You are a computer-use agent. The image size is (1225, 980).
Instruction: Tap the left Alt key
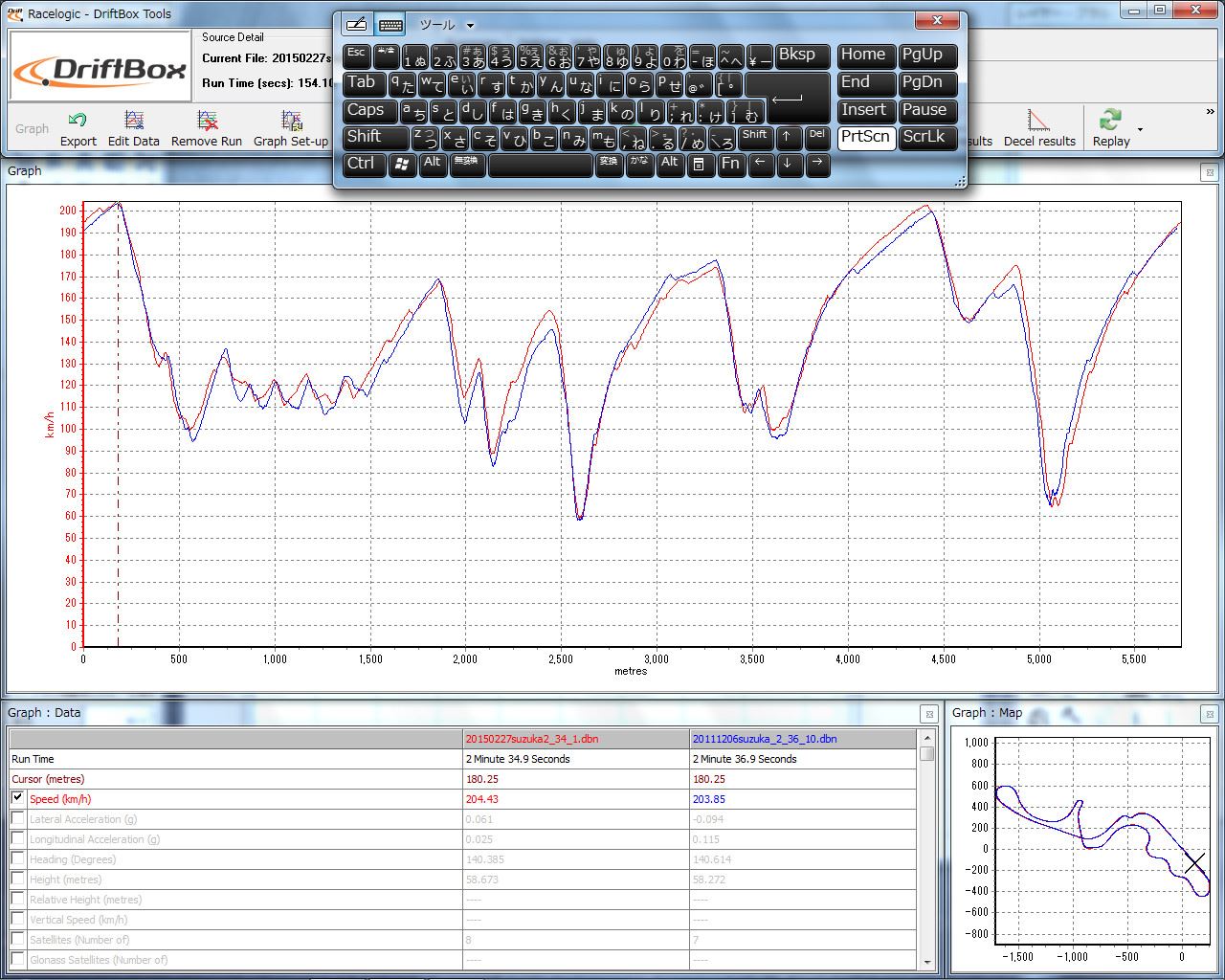[x=433, y=164]
